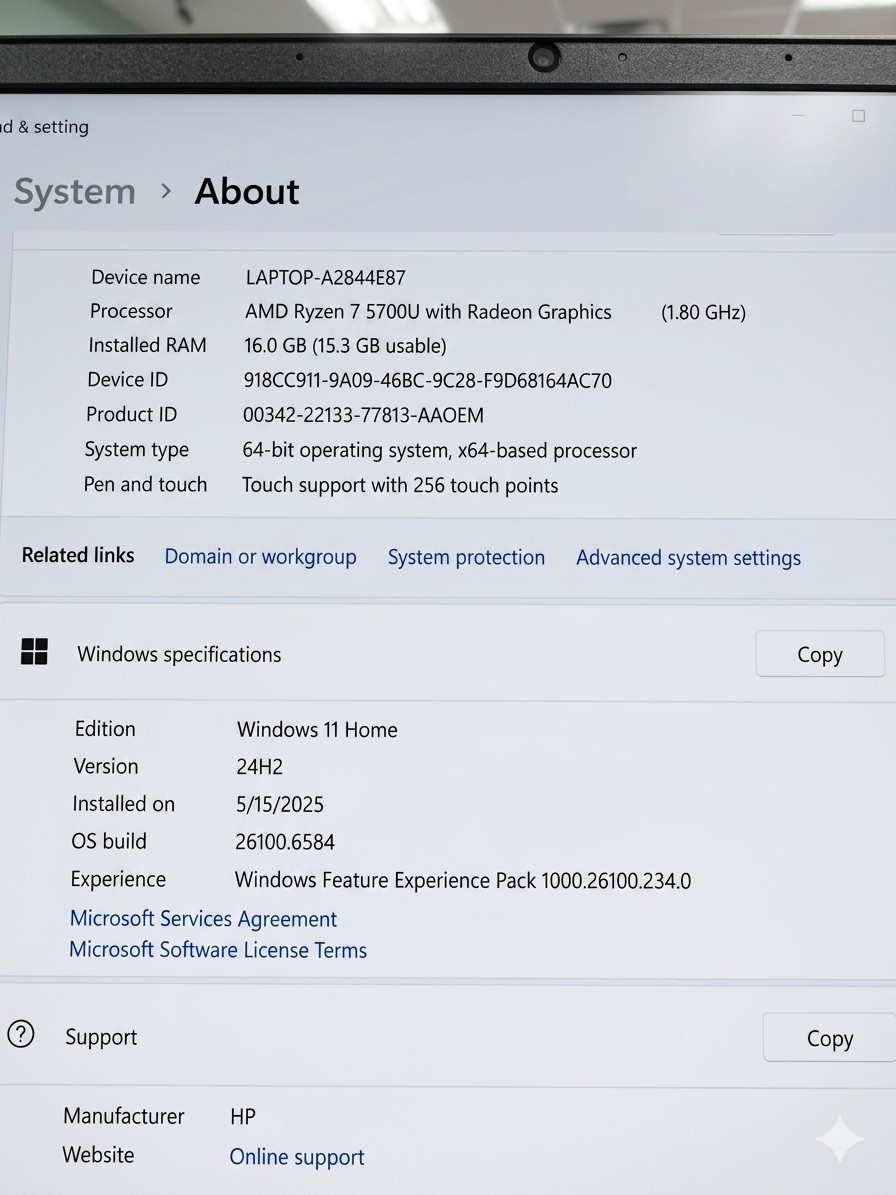Click the Edition label
Viewport: 896px width, 1195px height.
[x=105, y=729]
